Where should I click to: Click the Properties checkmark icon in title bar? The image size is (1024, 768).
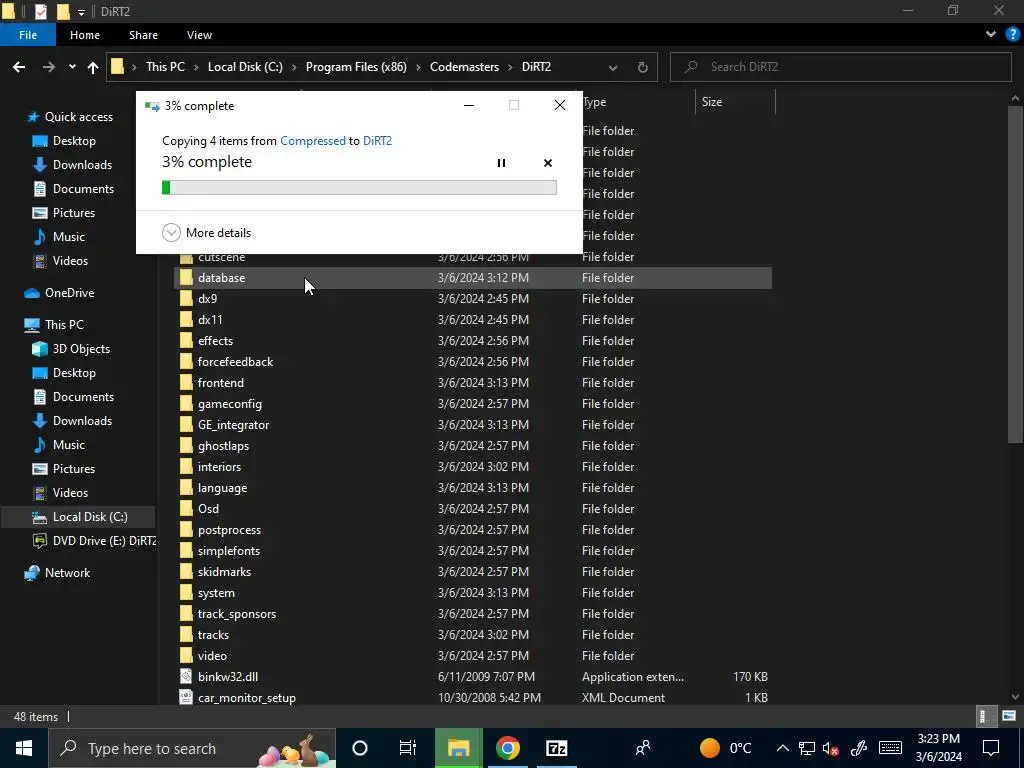pos(40,12)
